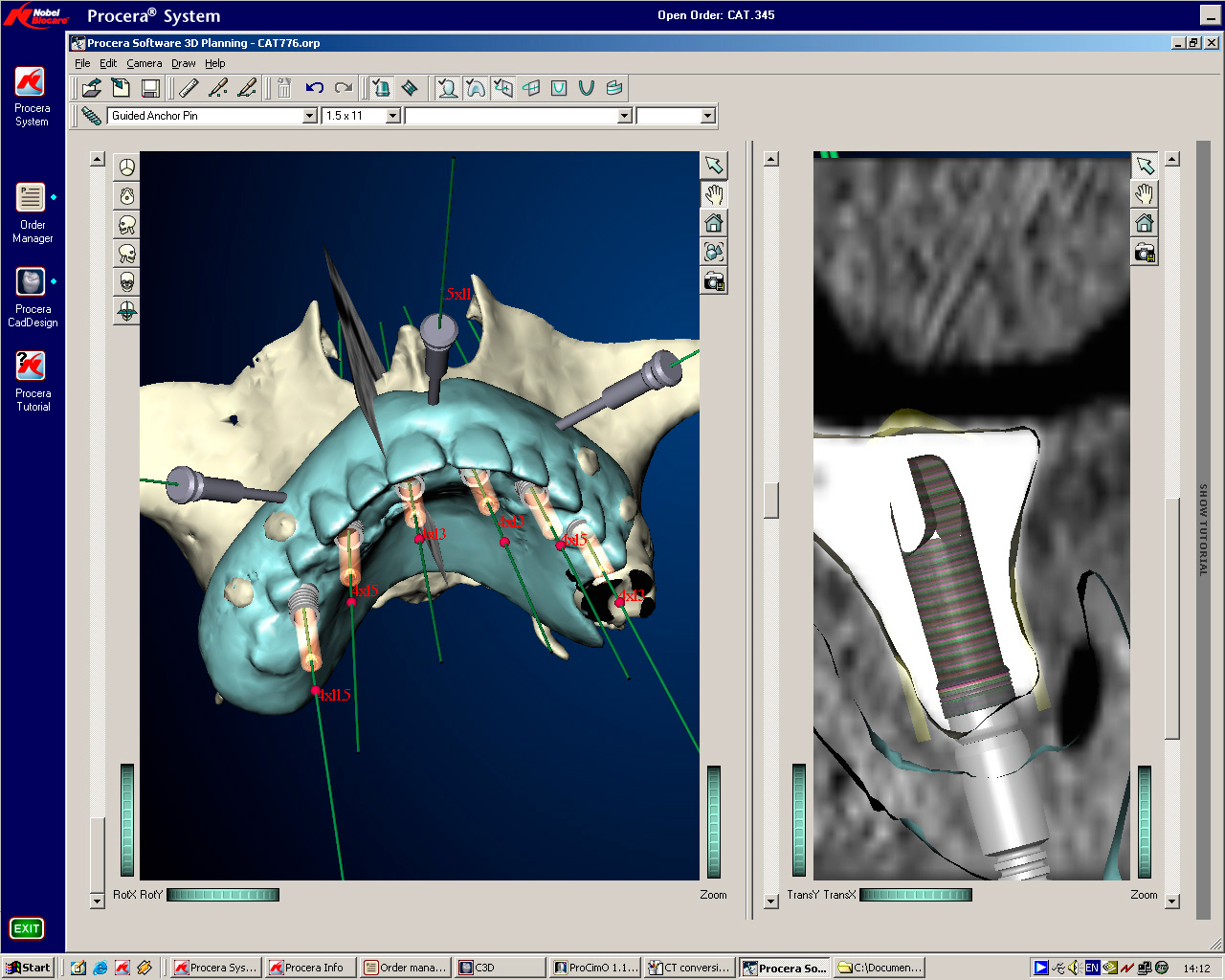Click the RotX RotY rotation slider
This screenshot has width=1225, height=980.
(223, 895)
